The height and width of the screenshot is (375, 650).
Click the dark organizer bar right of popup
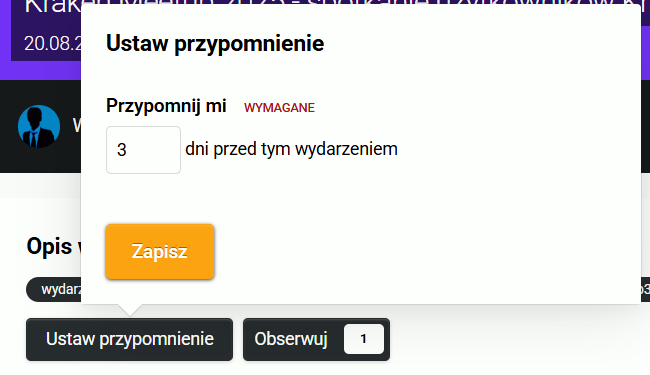click(645, 126)
